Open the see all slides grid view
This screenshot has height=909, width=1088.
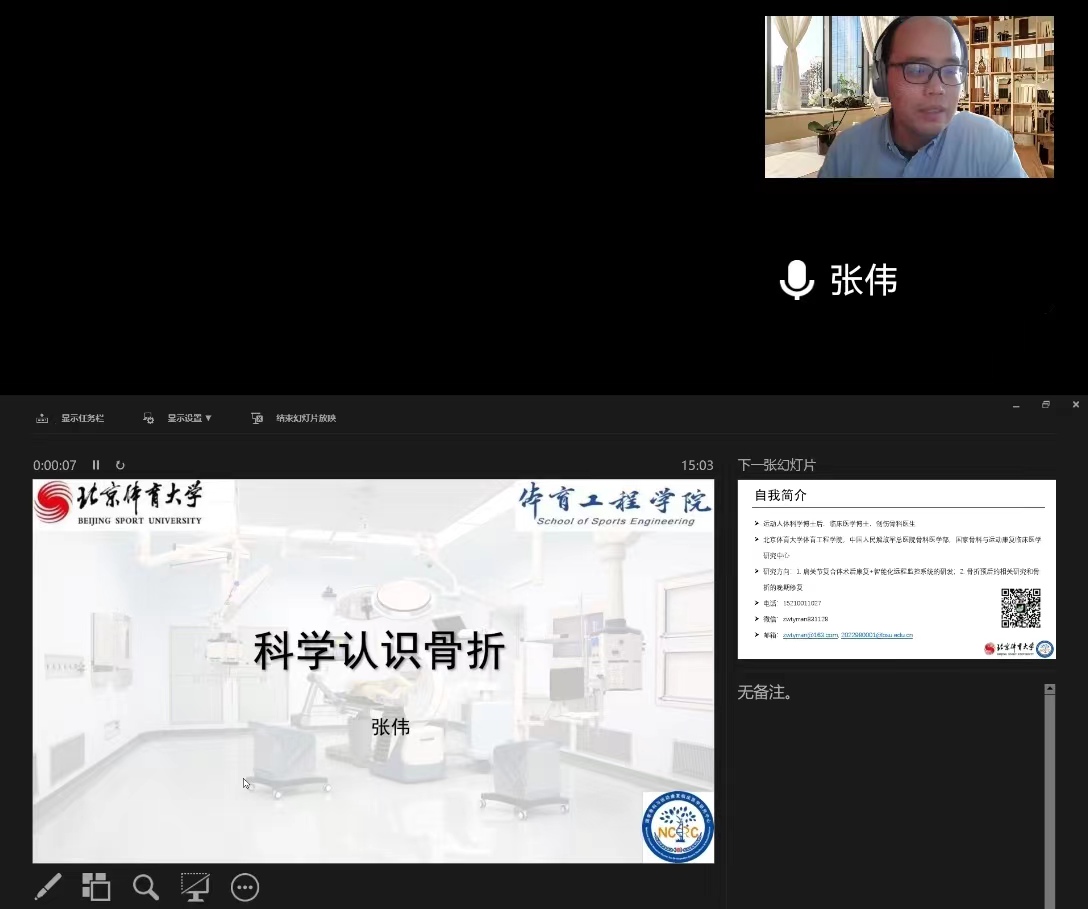click(x=96, y=887)
